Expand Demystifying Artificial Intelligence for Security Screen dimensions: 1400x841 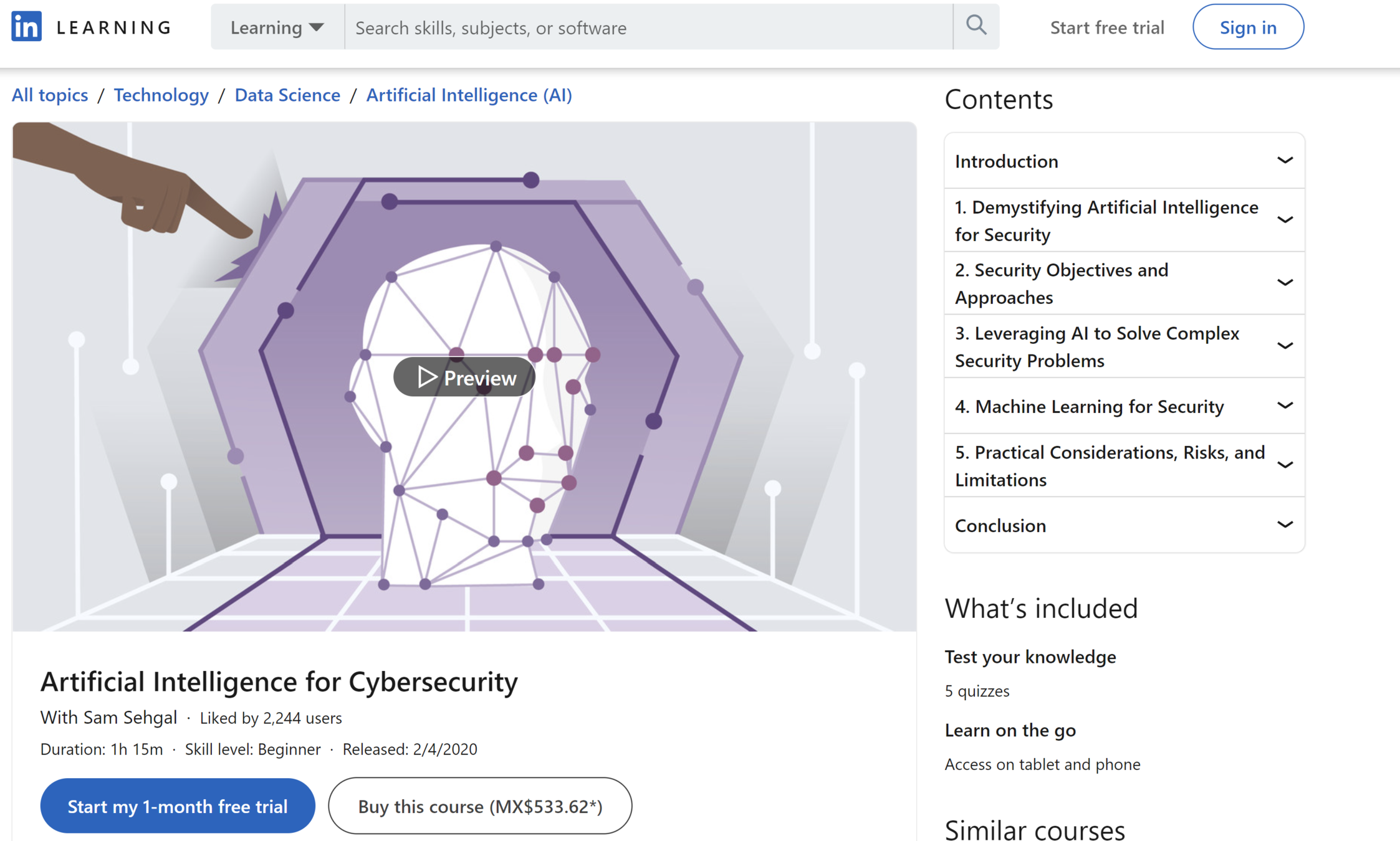1285,220
